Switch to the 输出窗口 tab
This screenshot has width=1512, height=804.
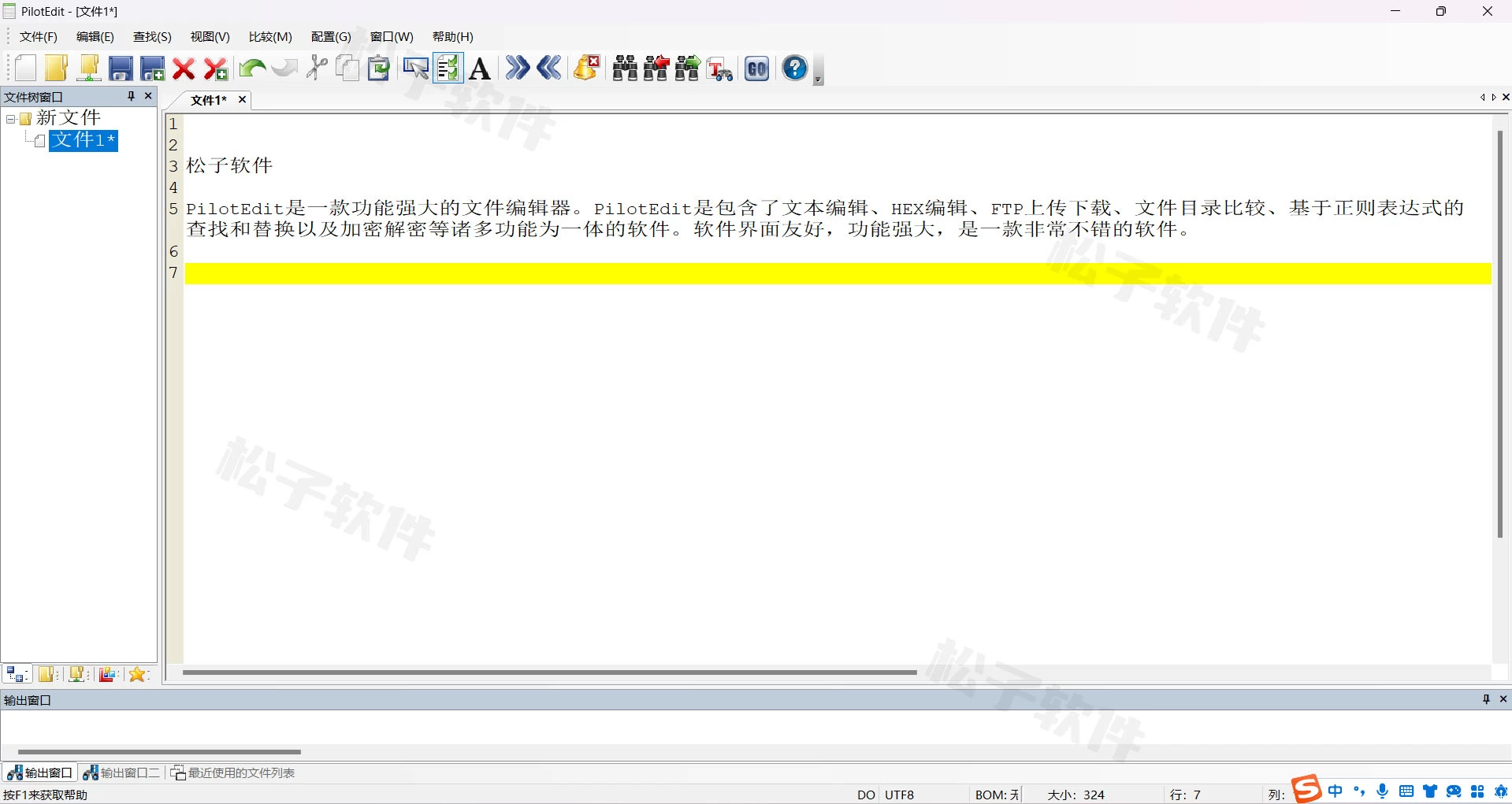[40, 773]
